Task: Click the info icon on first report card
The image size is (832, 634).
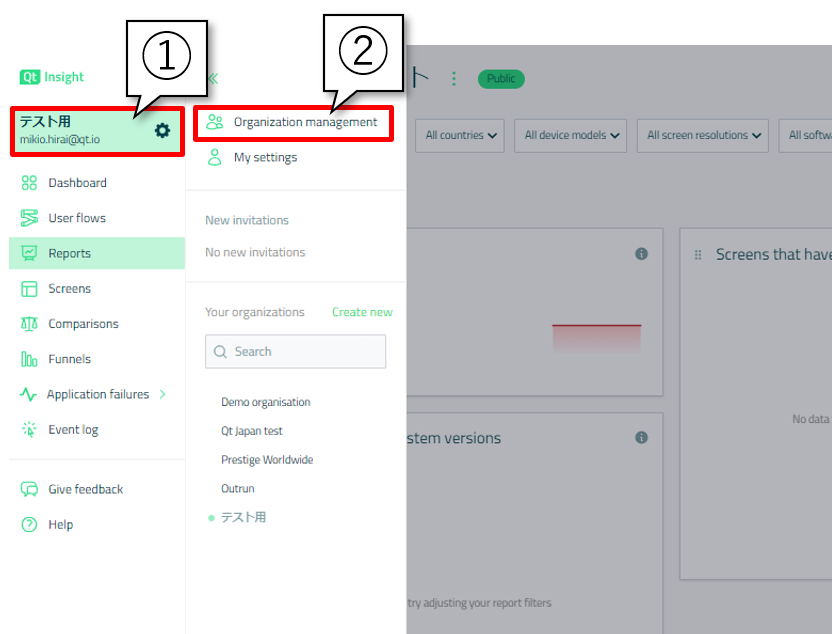Action: coord(642,254)
